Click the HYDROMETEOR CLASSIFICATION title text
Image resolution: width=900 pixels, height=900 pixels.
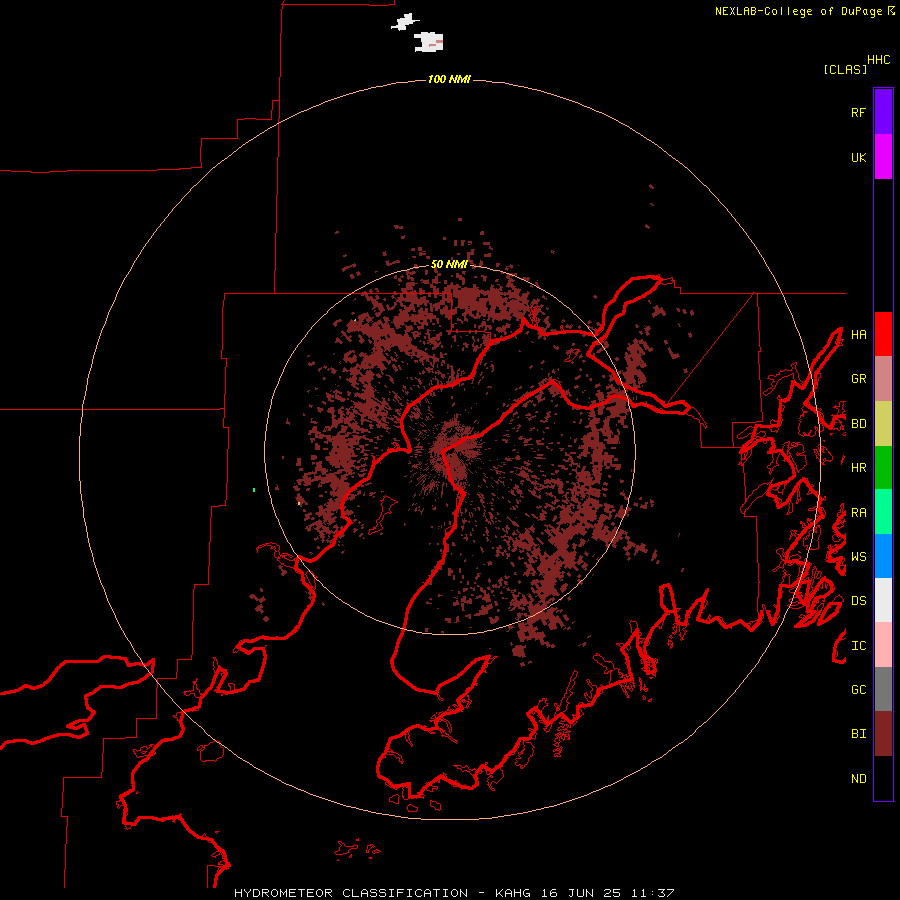click(x=351, y=893)
